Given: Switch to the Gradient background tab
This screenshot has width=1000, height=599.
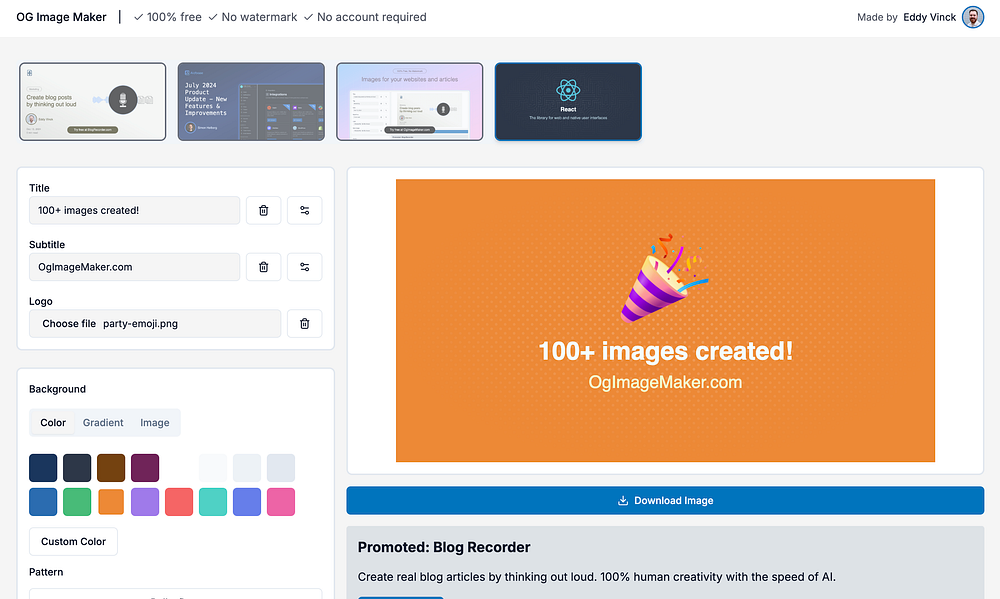Looking at the screenshot, I should pos(103,422).
